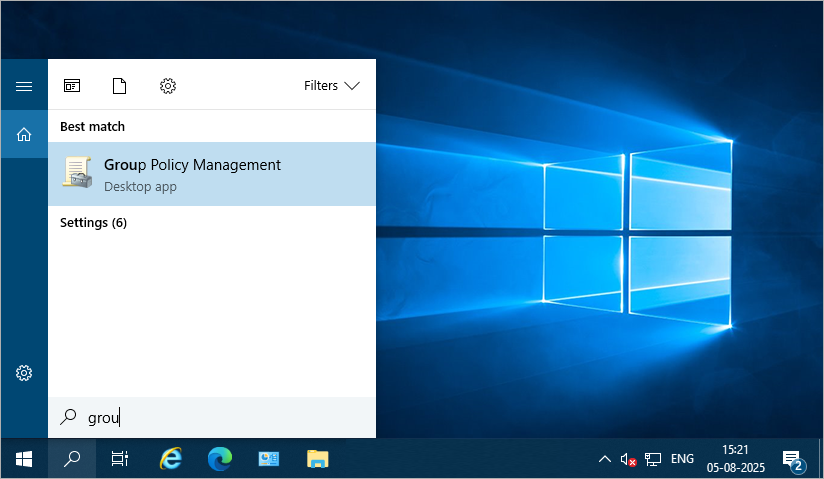The width and height of the screenshot is (824, 479).
Task: Open File Explorer from the taskbar
Action: (317, 459)
